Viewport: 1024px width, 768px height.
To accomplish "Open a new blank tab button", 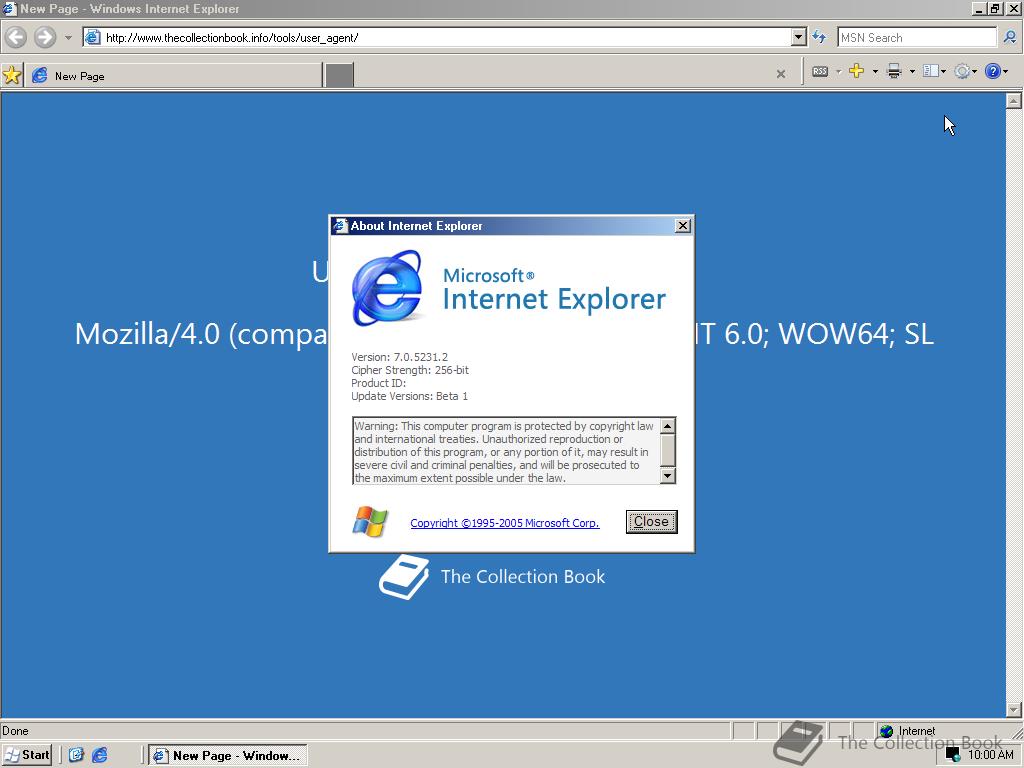I will tap(340, 75).
